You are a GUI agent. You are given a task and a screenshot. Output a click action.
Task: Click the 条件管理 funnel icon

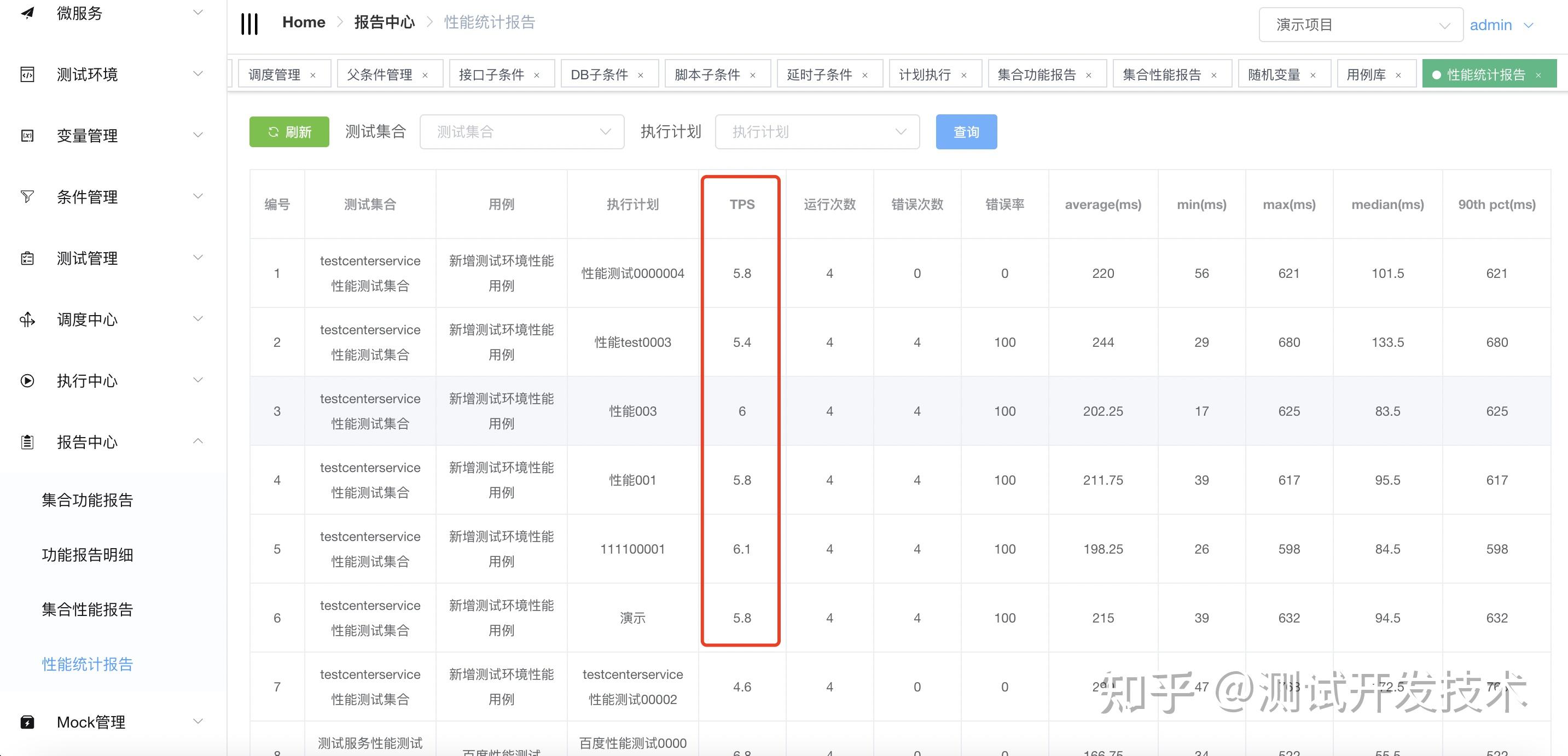tap(27, 196)
